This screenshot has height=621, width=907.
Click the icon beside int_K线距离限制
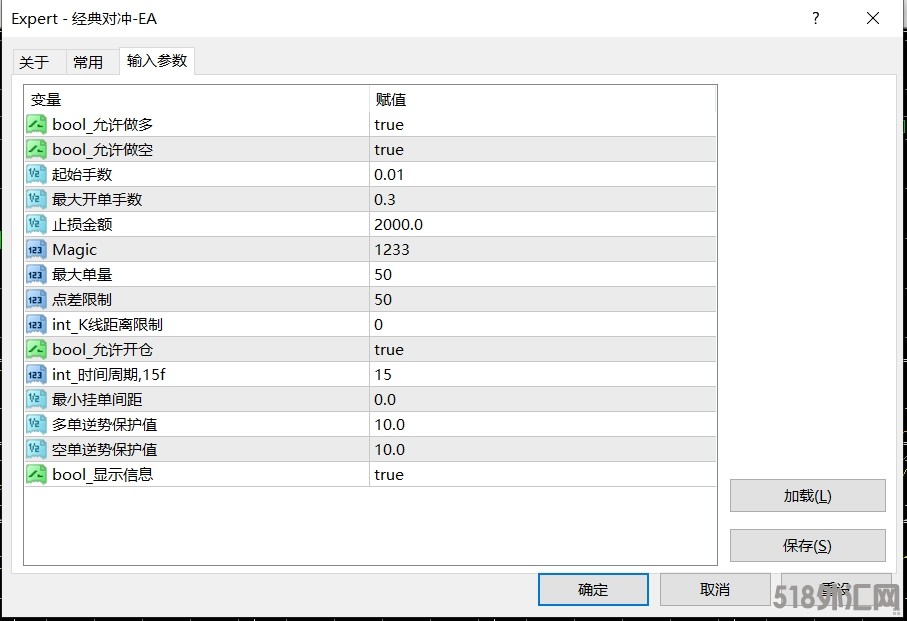click(36, 324)
